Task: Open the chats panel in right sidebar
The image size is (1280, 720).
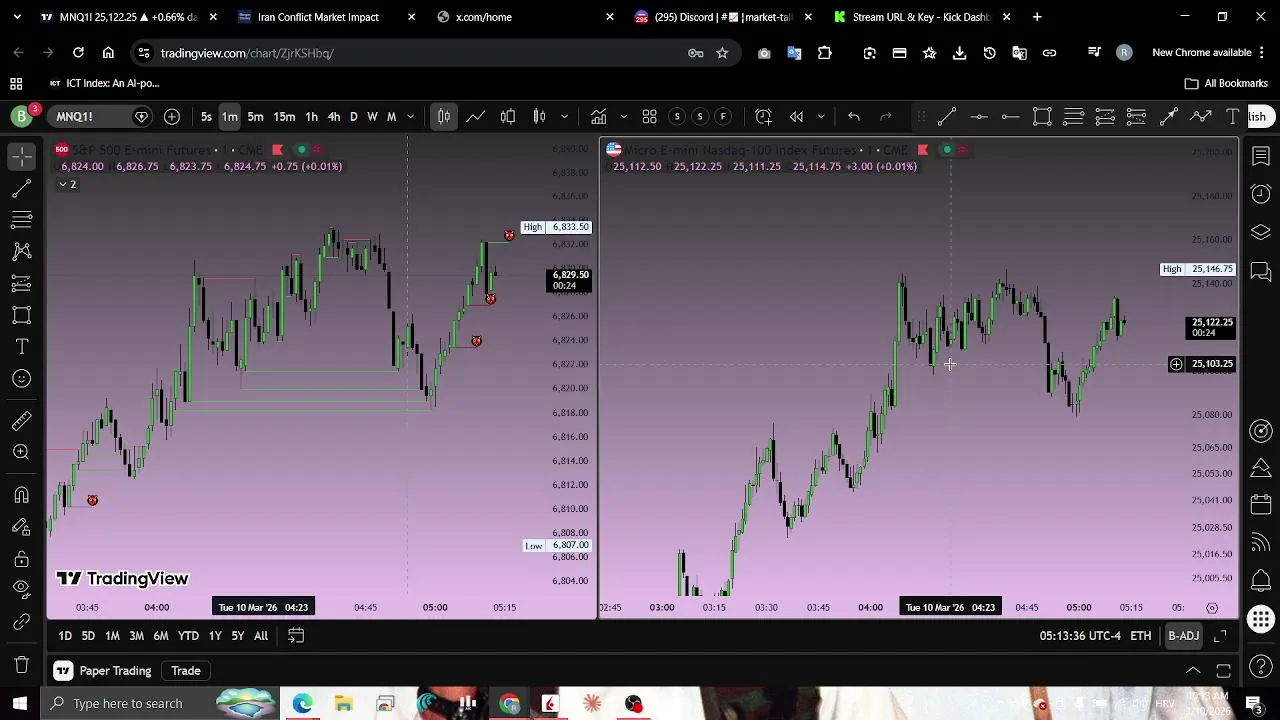Action: point(1261,271)
